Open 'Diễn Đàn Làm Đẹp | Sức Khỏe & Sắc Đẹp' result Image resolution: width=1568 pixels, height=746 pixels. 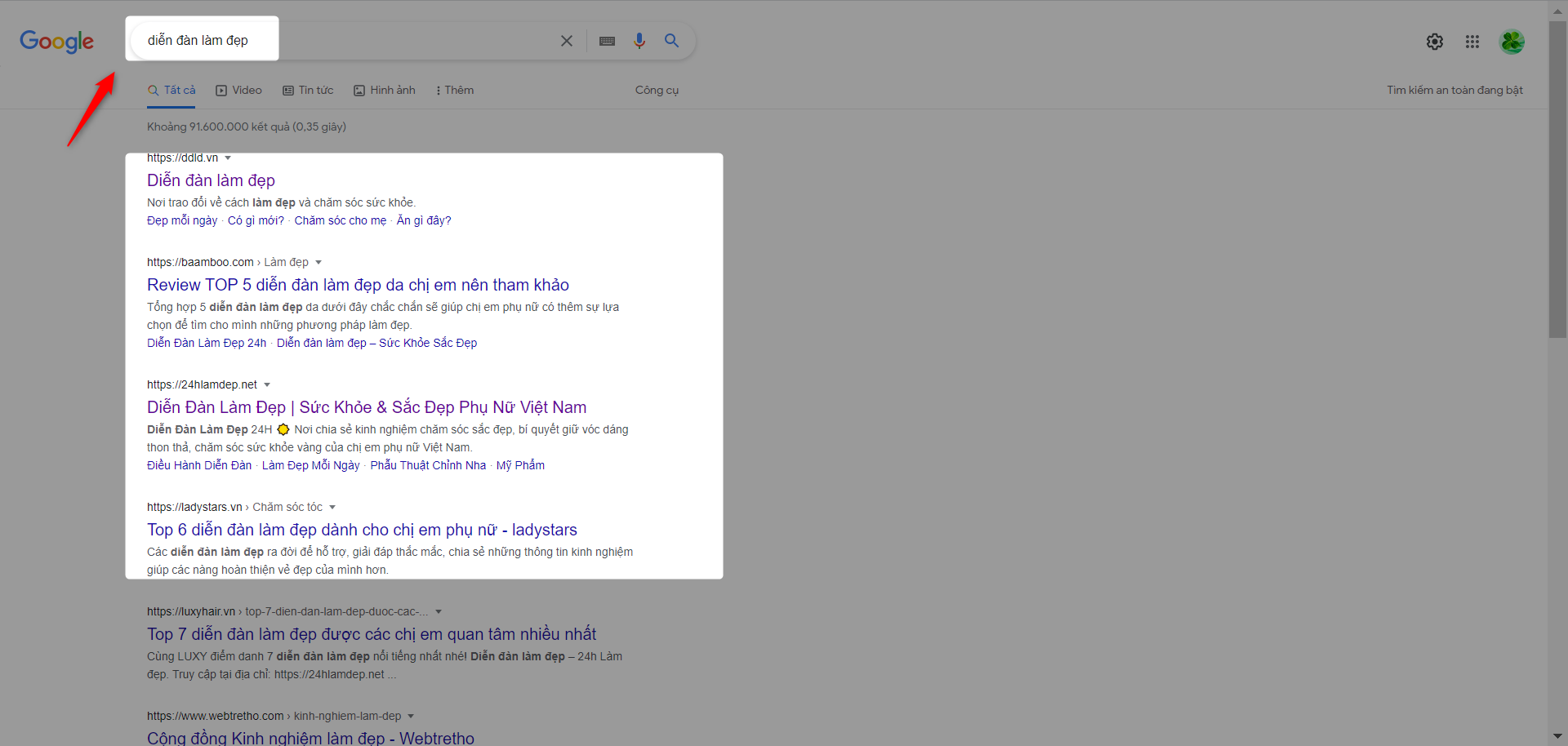pyautogui.click(x=367, y=407)
